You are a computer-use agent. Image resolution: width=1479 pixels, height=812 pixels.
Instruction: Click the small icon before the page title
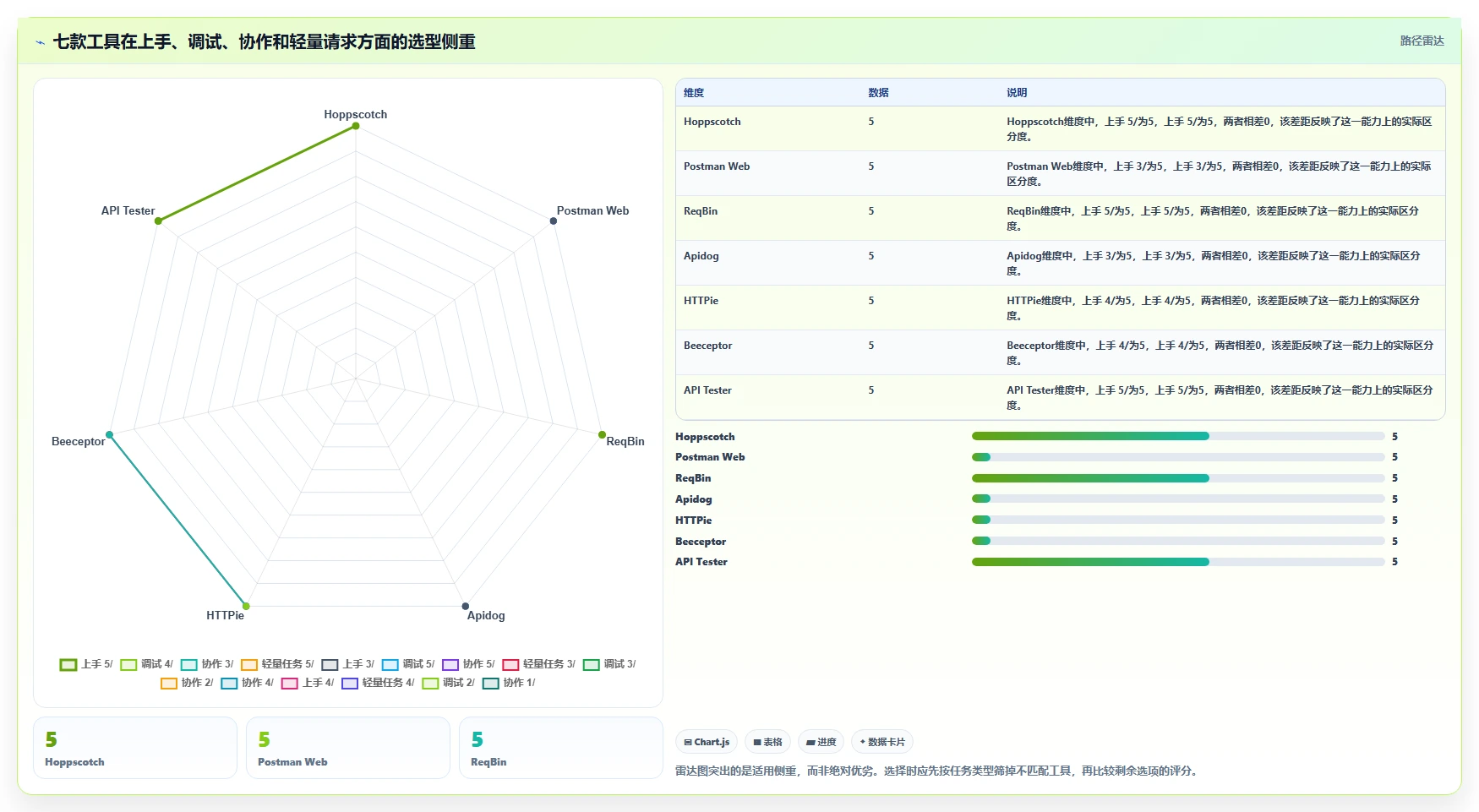point(40,42)
